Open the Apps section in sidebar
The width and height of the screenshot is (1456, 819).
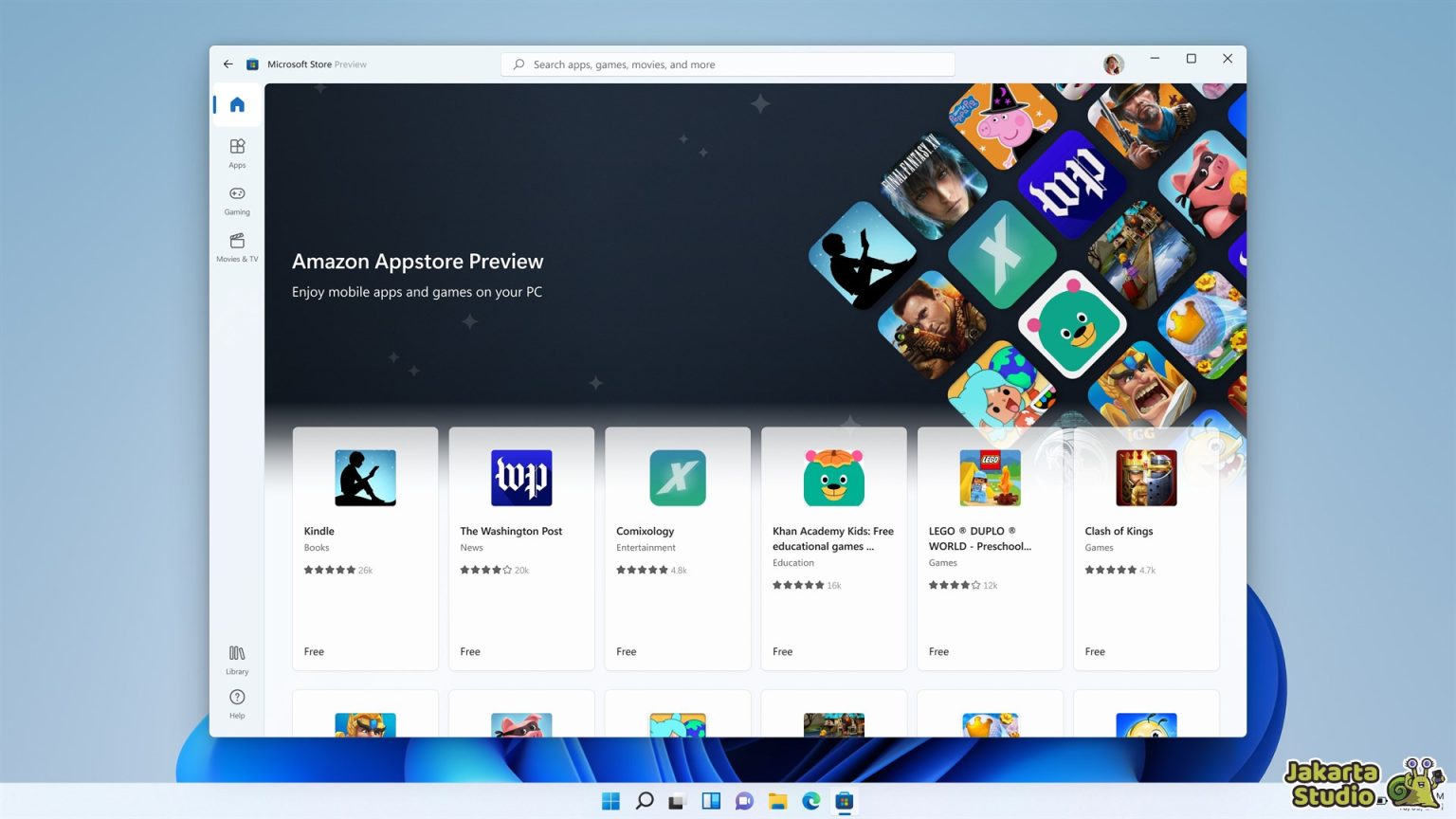[237, 154]
